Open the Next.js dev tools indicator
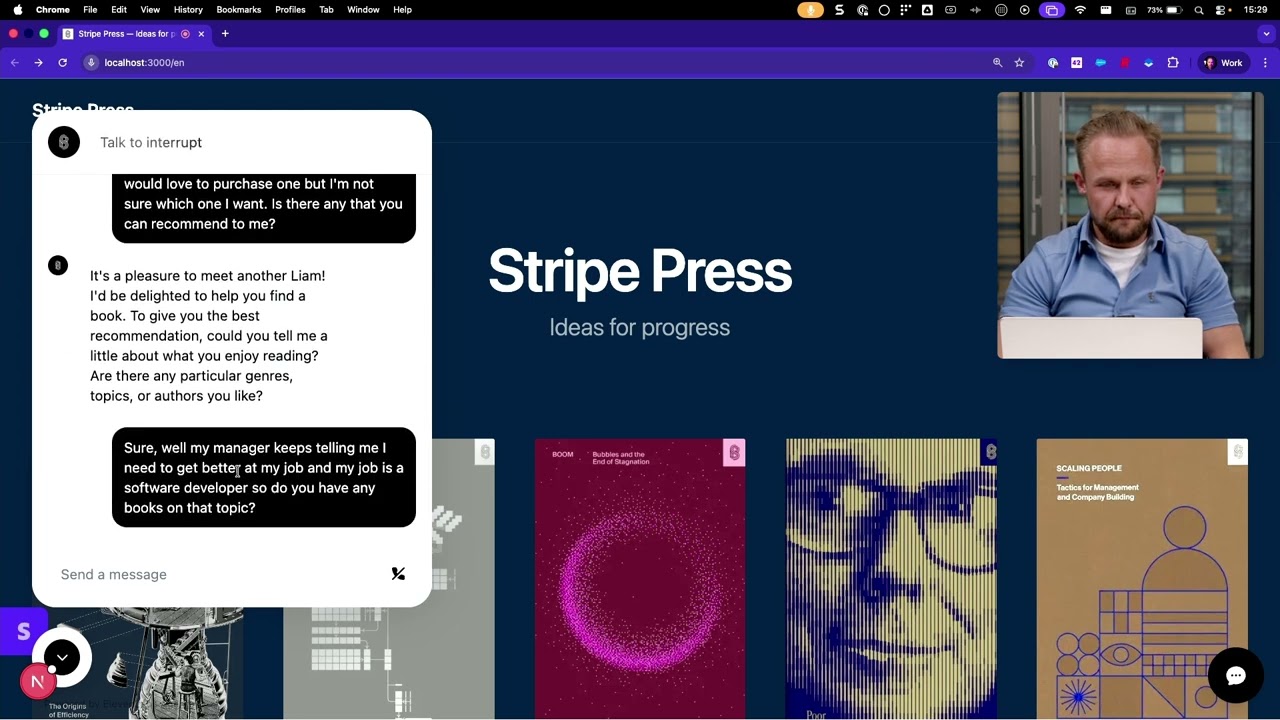Image resolution: width=1280 pixels, height=720 pixels. click(x=37, y=682)
